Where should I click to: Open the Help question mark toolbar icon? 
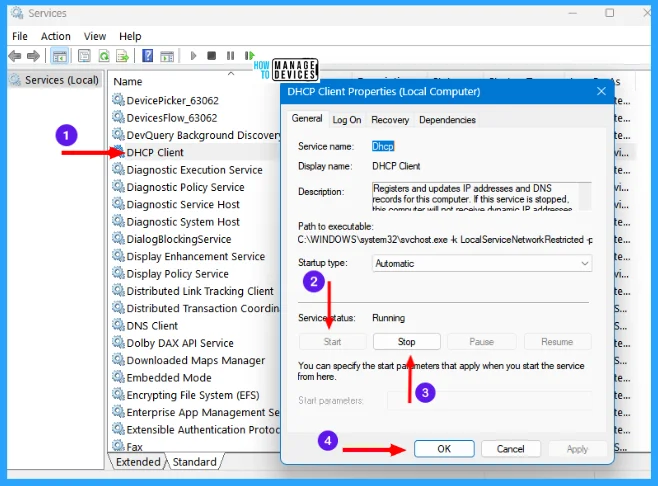pos(147,56)
